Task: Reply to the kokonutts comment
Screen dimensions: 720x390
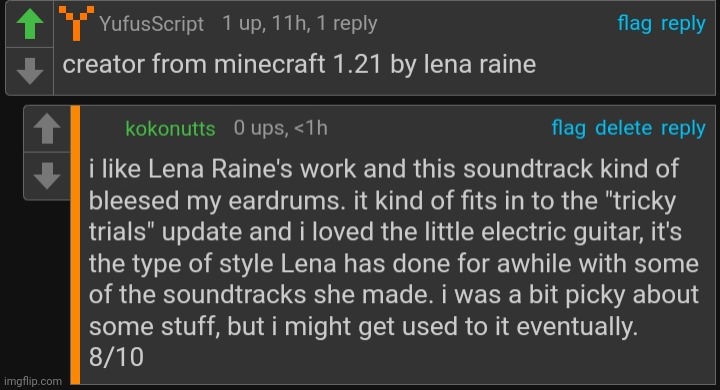Action: pos(683,129)
